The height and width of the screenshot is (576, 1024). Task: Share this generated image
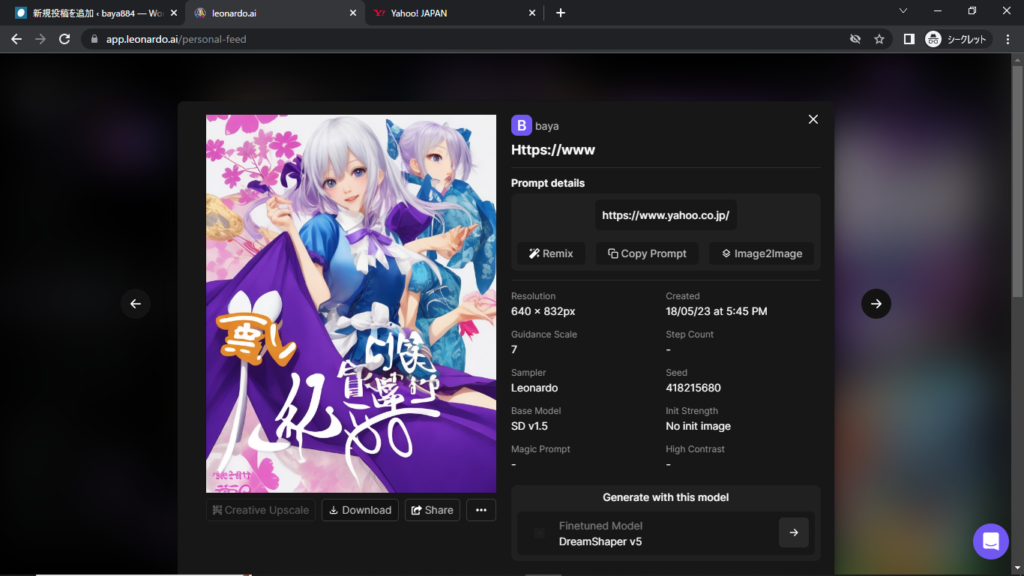tap(432, 510)
